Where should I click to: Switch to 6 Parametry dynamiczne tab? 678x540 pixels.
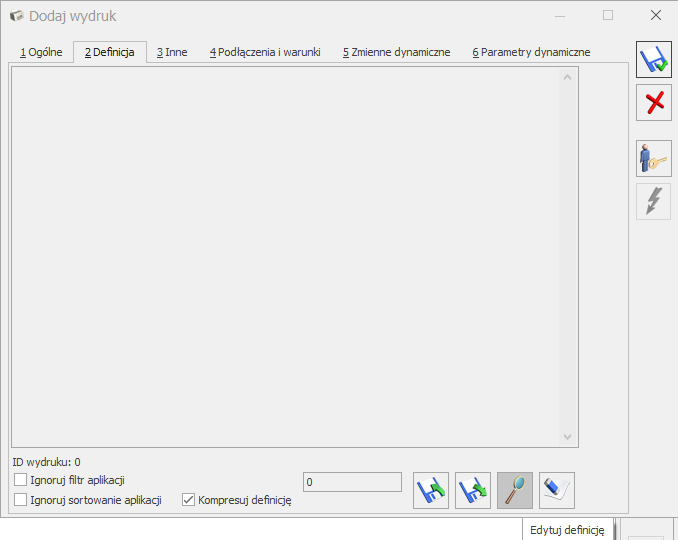[x=531, y=52]
